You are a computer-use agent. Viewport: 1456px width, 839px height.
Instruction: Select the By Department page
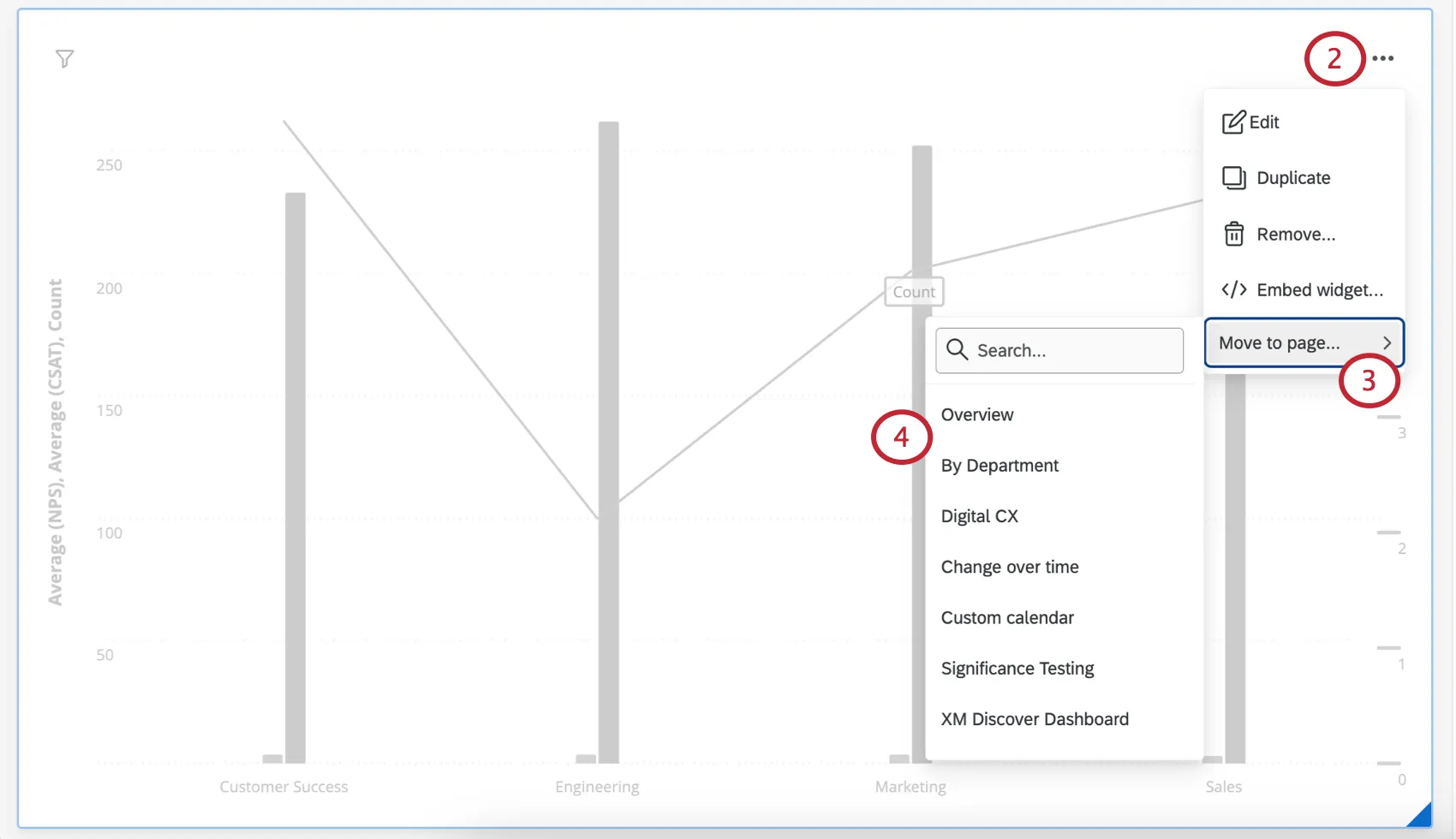(x=1000, y=465)
